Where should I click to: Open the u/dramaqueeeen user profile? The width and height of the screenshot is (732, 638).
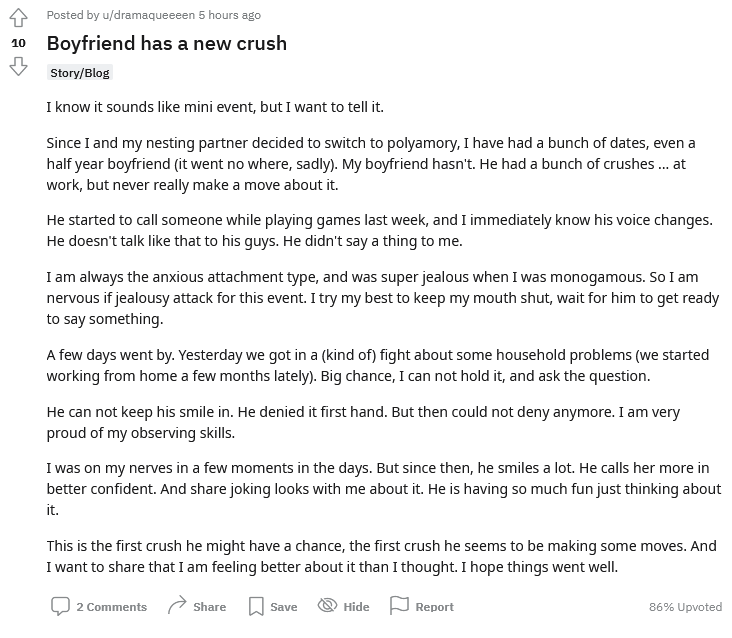point(148,15)
